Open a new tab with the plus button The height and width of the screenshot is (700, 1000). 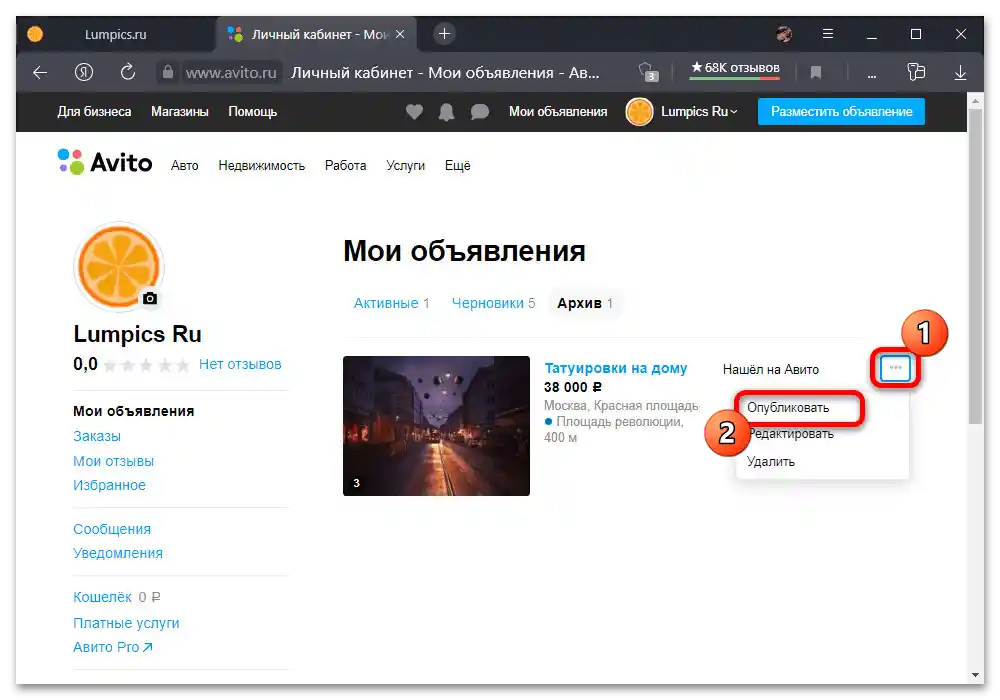pos(445,34)
